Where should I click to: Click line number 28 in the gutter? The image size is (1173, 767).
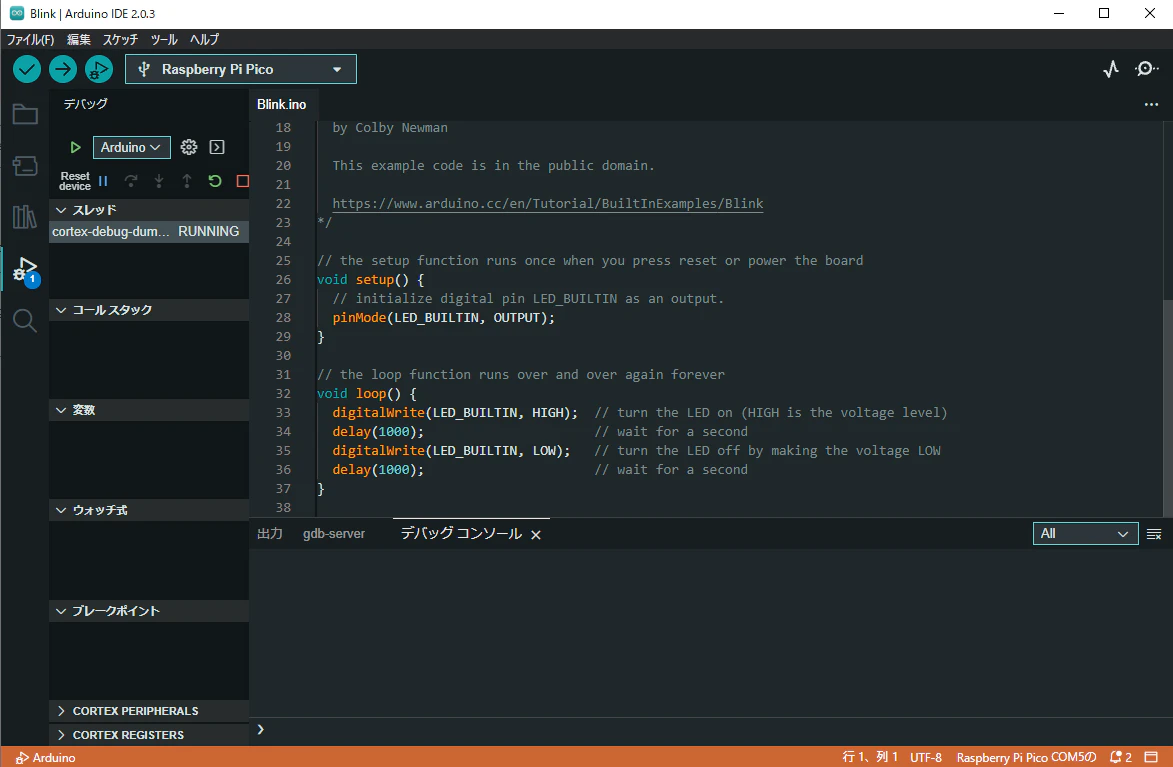[283, 317]
